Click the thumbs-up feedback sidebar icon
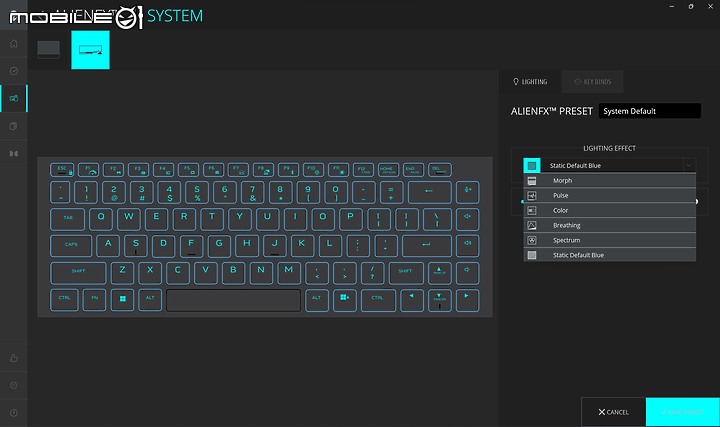The image size is (720, 427). (14, 358)
